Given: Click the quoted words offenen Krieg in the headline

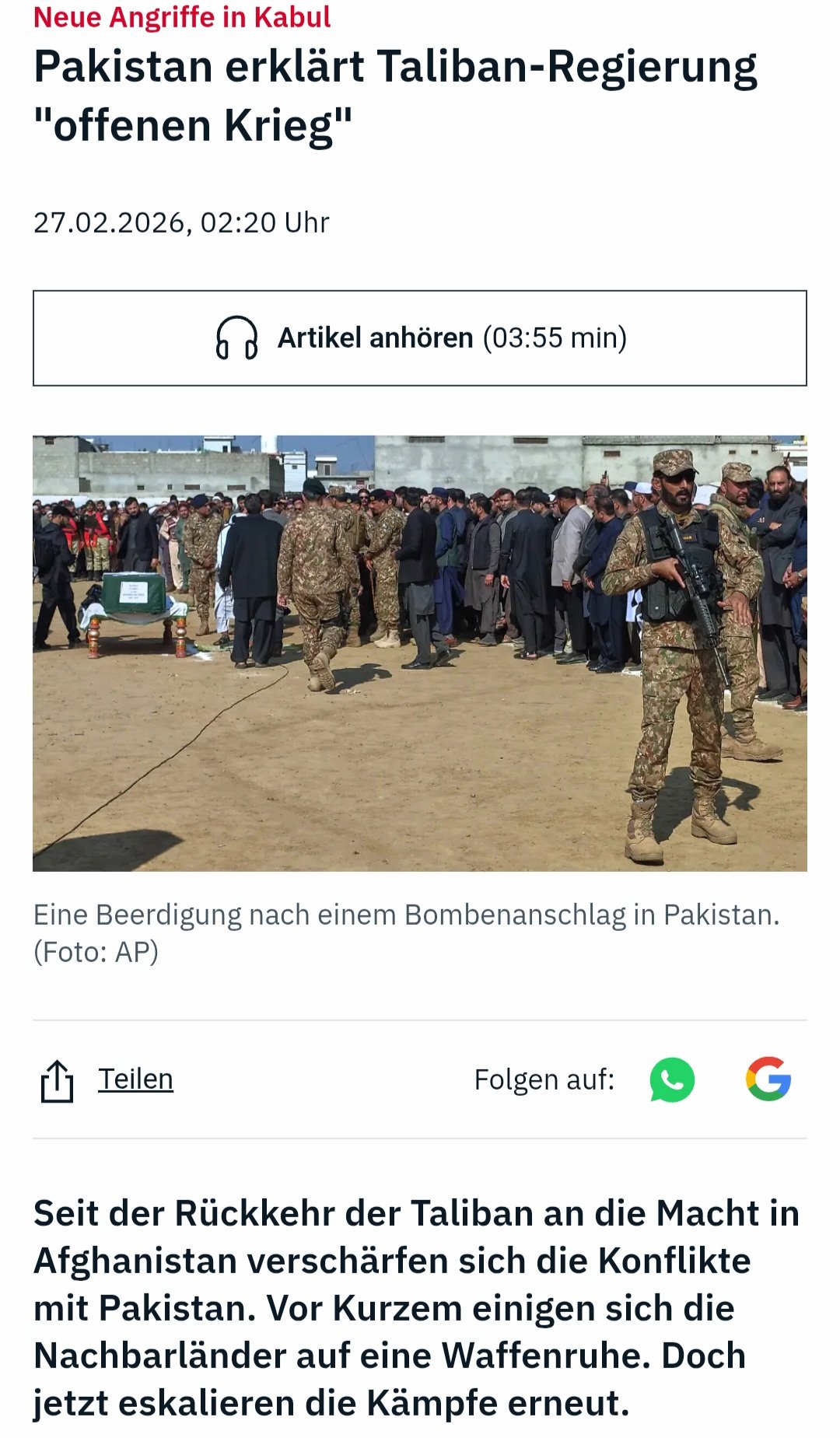Looking at the screenshot, I should pos(193,125).
